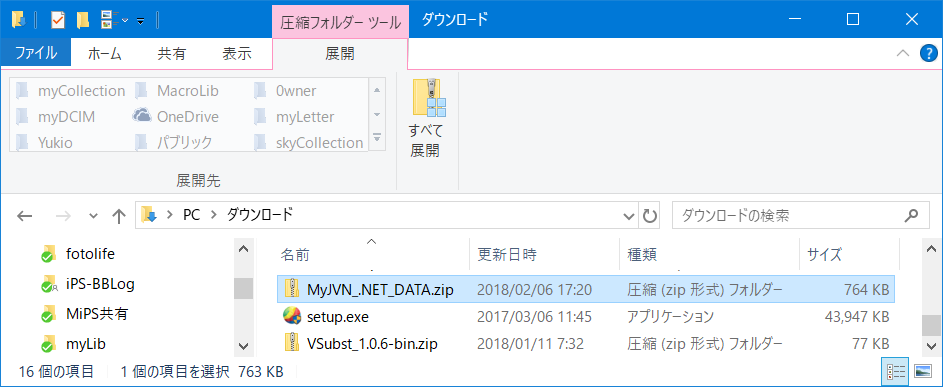Image resolution: width=943 pixels, height=387 pixels.
Task: Click the search magnifier icon
Action: [912, 215]
